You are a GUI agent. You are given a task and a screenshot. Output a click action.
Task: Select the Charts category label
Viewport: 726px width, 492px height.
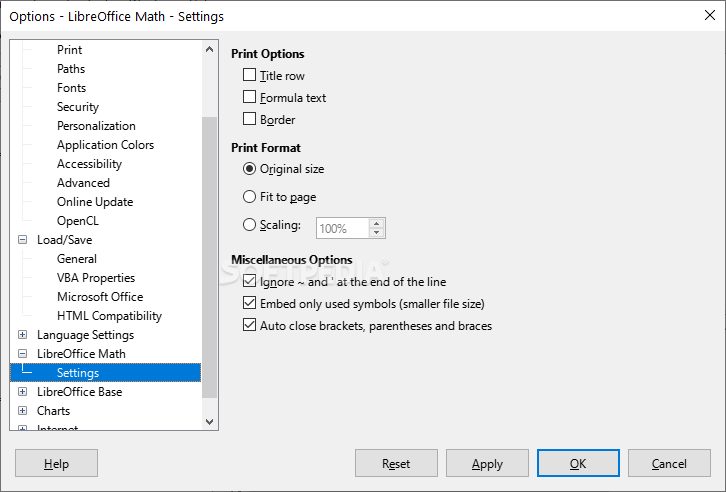(53, 411)
